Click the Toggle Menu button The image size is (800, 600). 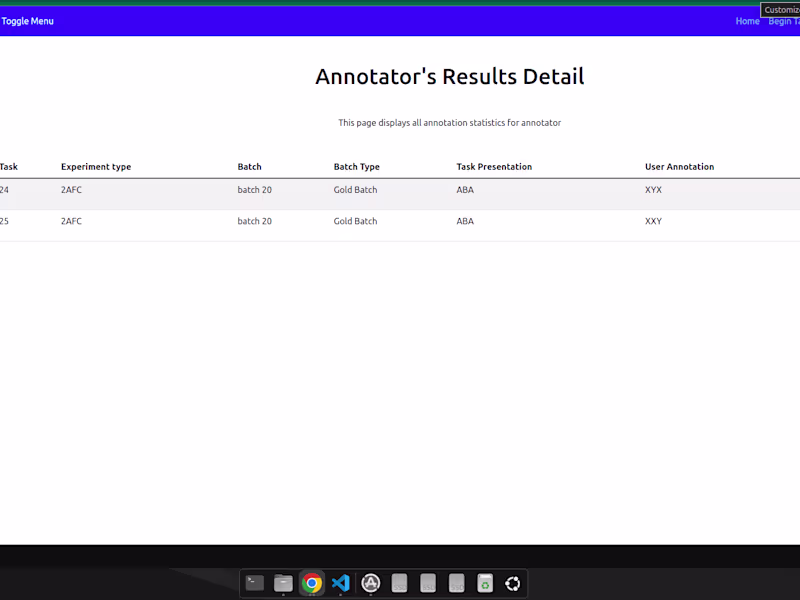tap(28, 21)
